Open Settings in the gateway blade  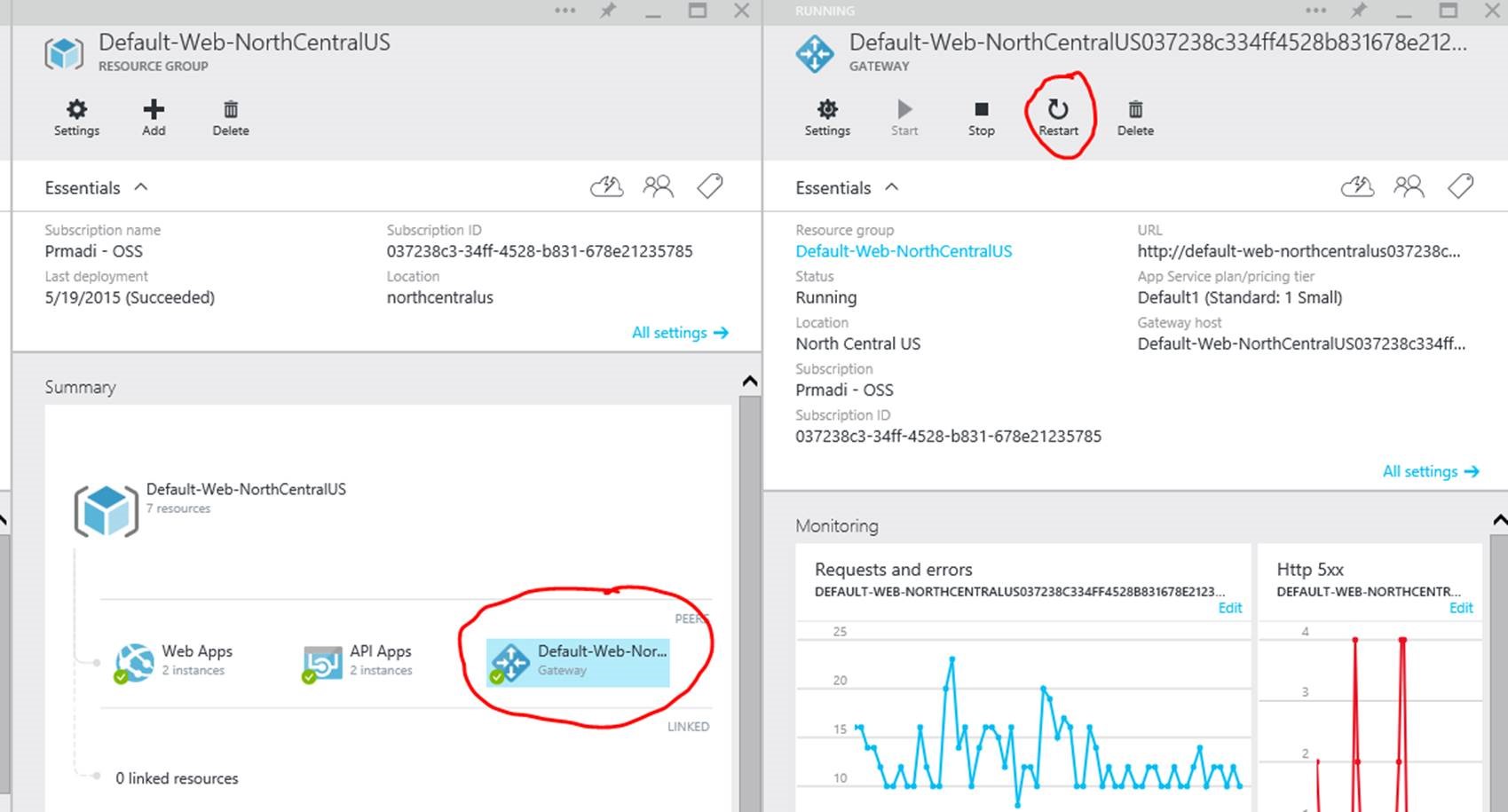827,117
